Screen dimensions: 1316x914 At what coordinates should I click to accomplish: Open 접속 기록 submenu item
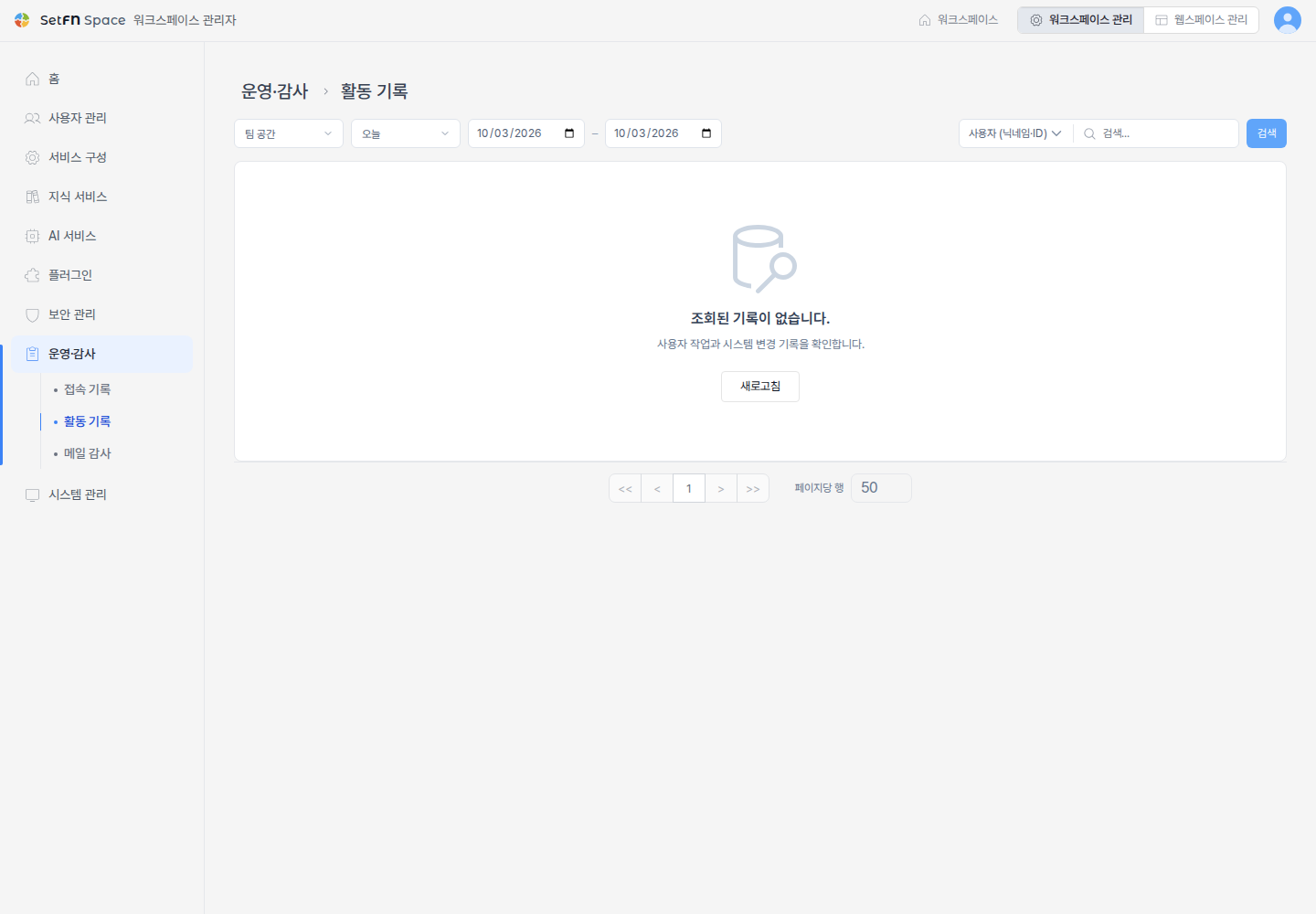[x=87, y=389]
